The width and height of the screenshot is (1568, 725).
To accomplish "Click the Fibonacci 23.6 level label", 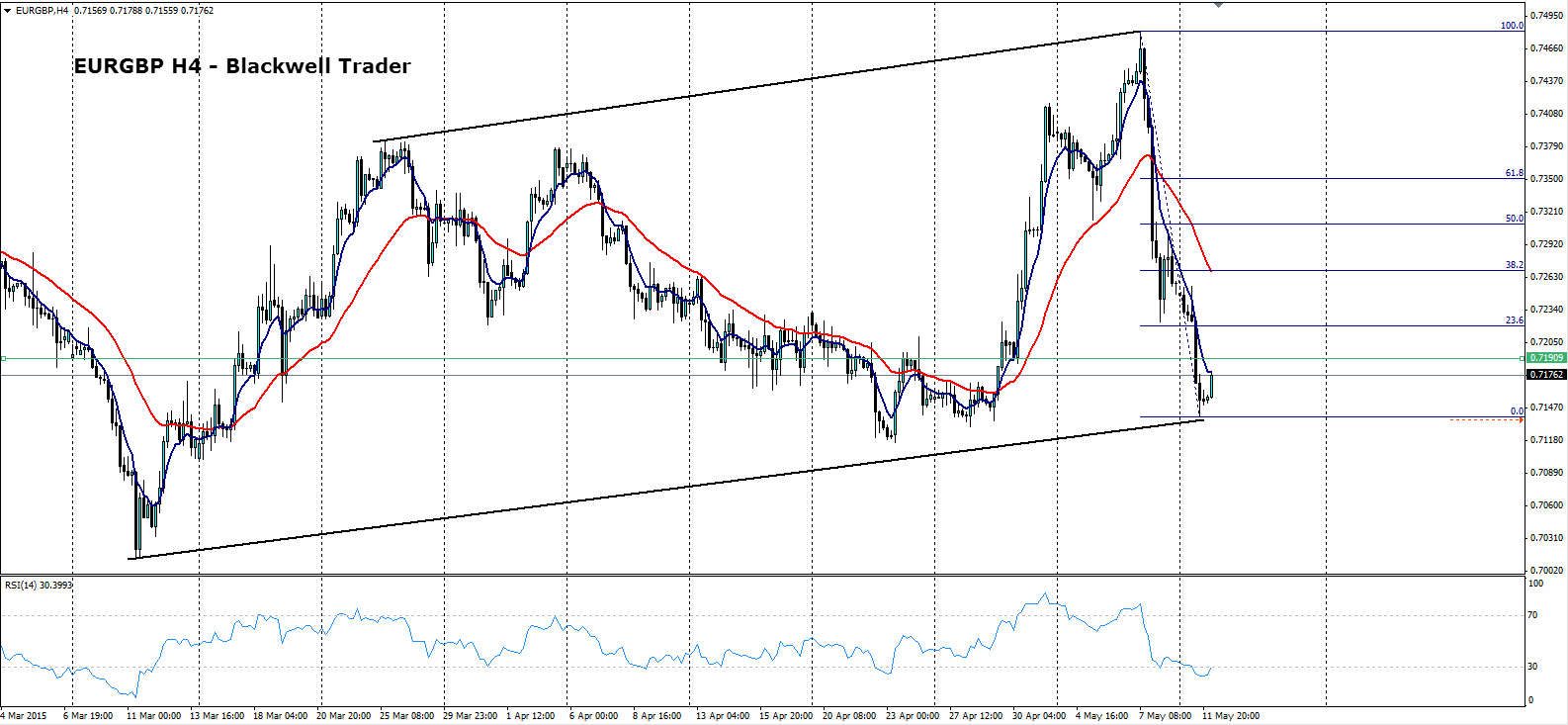I will pos(1514,320).
